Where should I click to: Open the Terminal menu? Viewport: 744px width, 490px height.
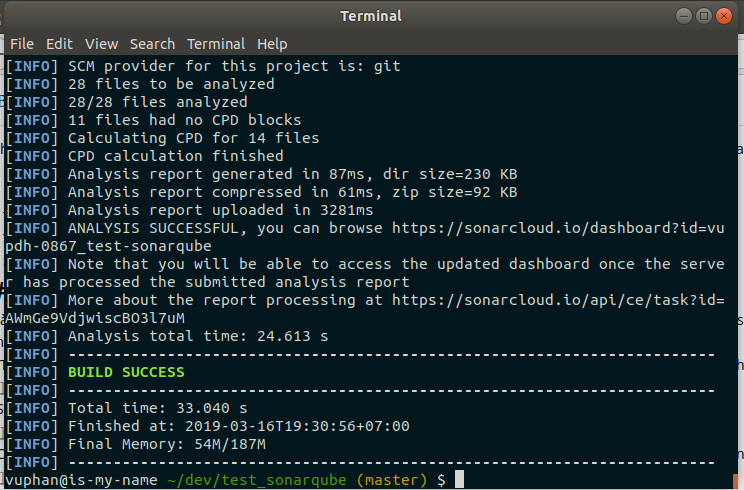pos(216,44)
